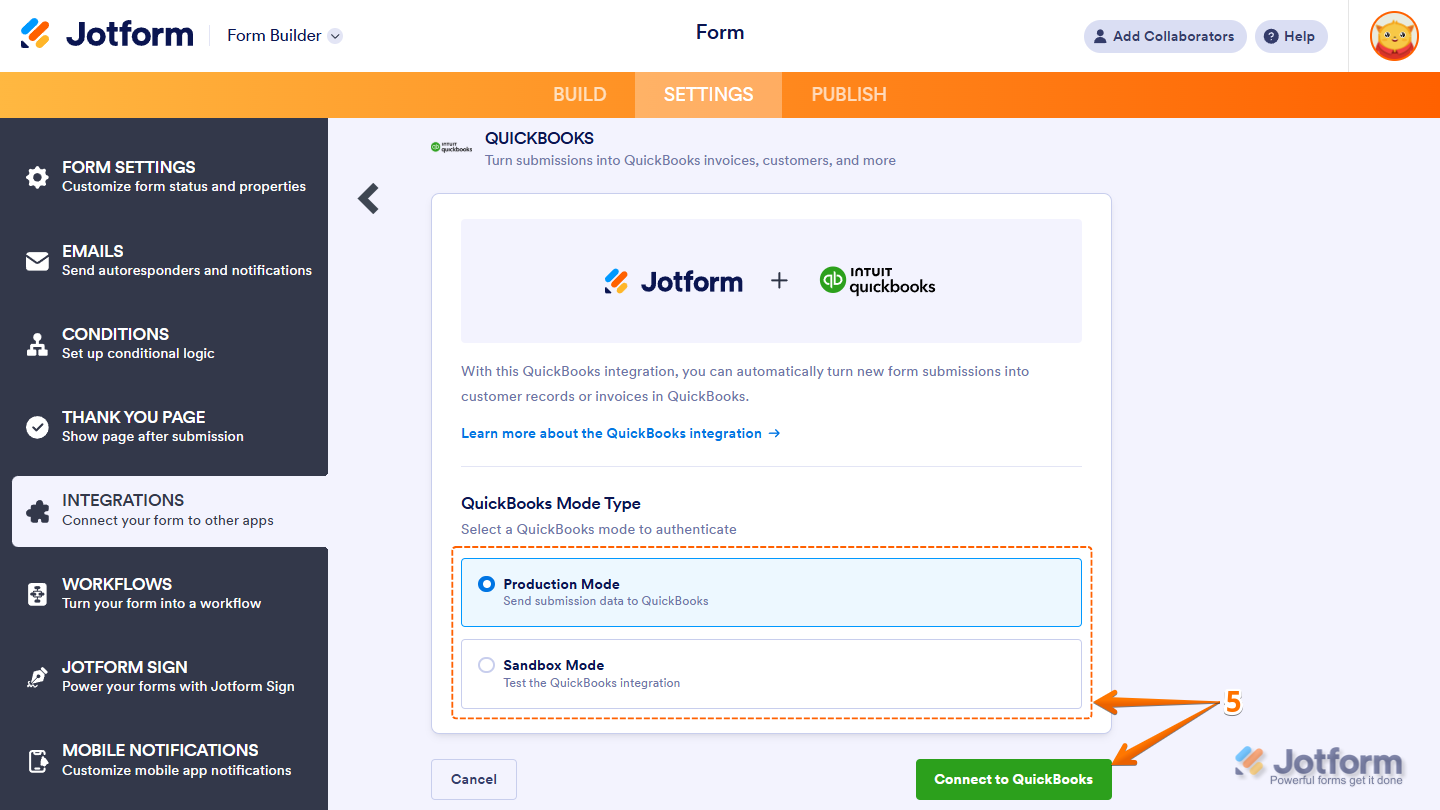Click the Jotform plus QuickBooks banner image
The height and width of the screenshot is (810, 1440).
771,281
